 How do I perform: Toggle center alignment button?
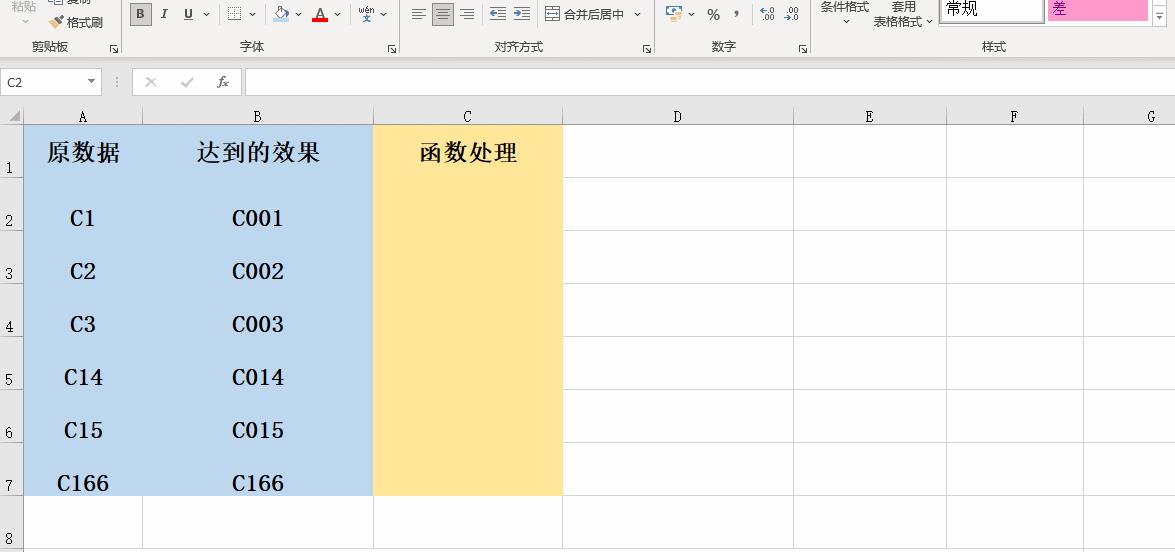point(442,14)
